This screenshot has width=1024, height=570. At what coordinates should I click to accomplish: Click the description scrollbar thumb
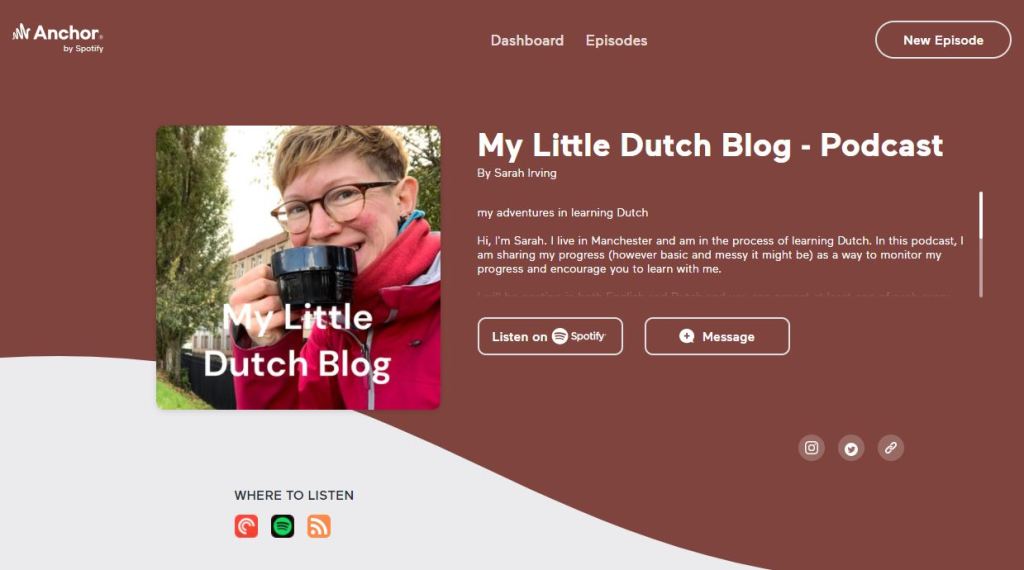click(981, 215)
